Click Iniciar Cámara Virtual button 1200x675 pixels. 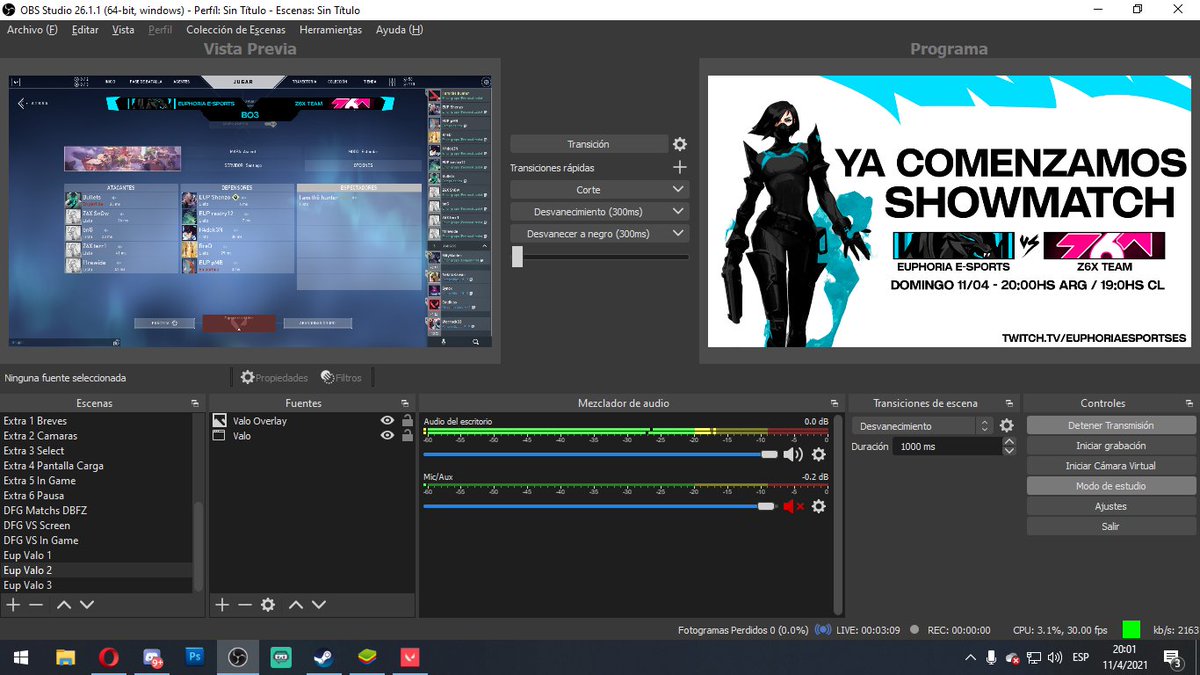pos(1110,466)
